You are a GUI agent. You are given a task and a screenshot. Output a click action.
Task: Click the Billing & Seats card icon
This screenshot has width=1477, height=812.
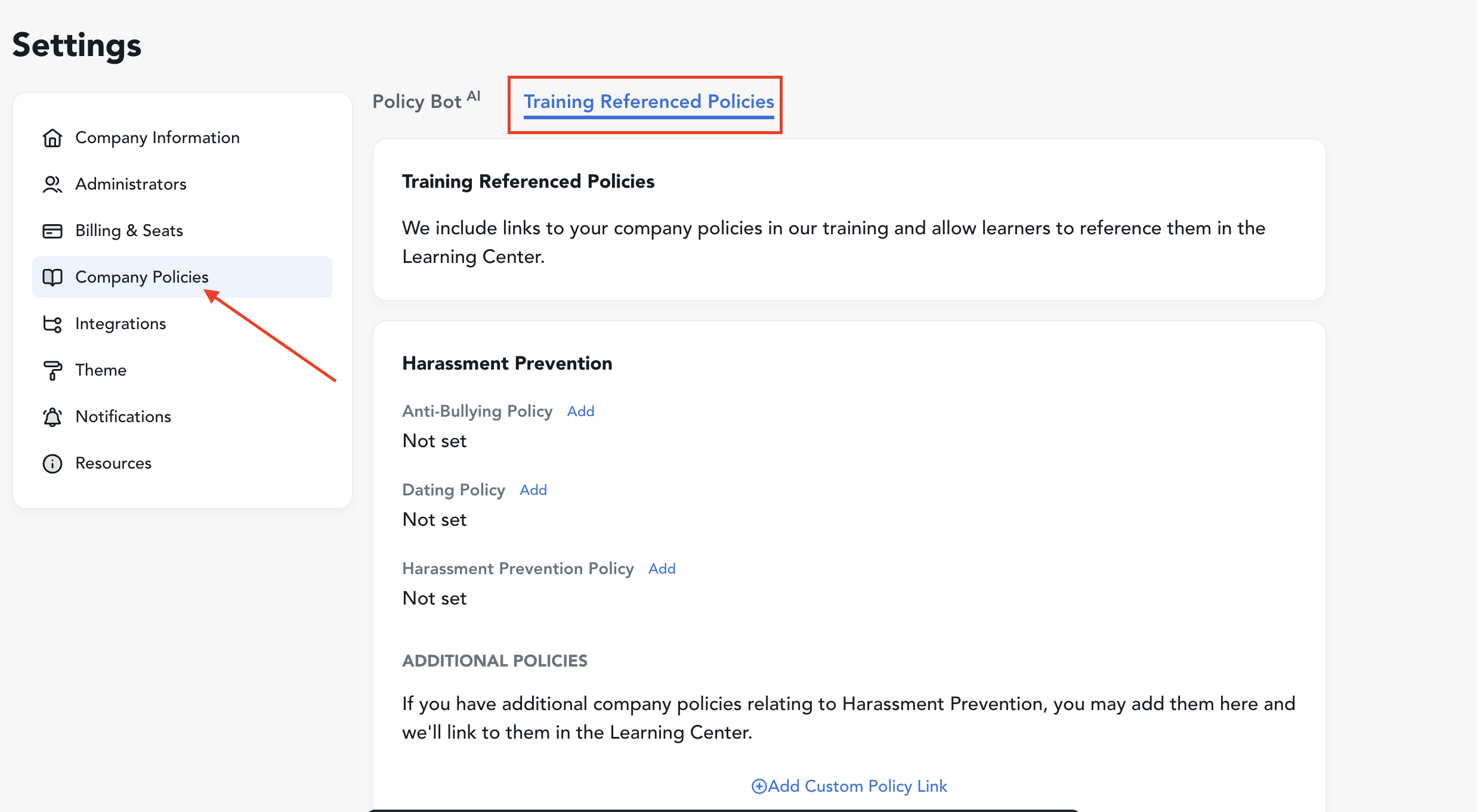pos(52,231)
